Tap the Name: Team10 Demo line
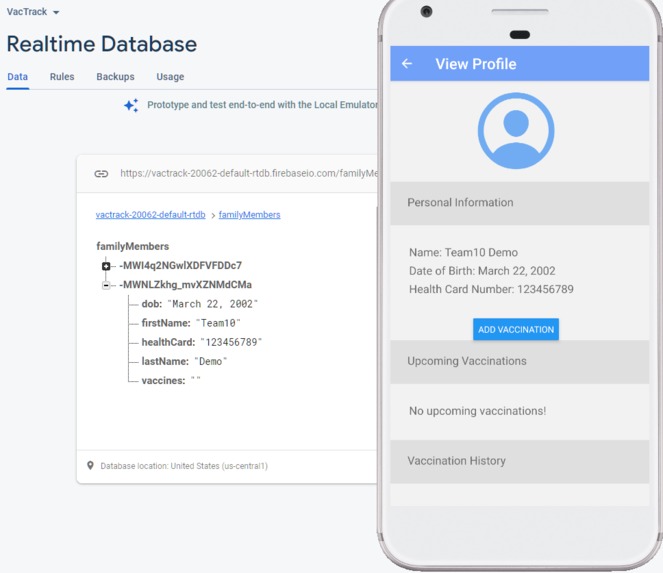Image resolution: width=663 pixels, height=573 pixels. 463,252
